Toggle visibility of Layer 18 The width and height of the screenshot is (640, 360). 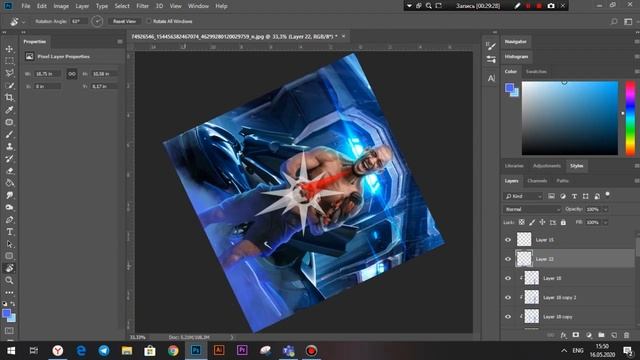(508, 278)
